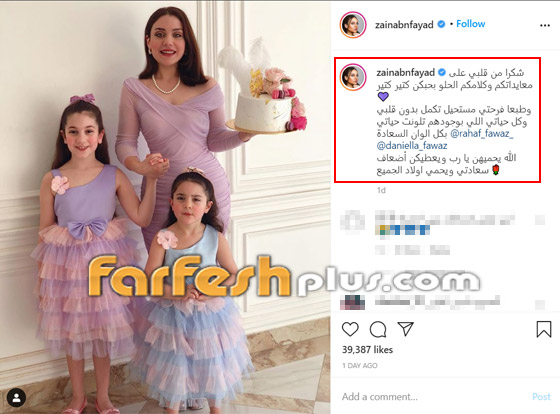Click the Post comment button

coord(541,396)
